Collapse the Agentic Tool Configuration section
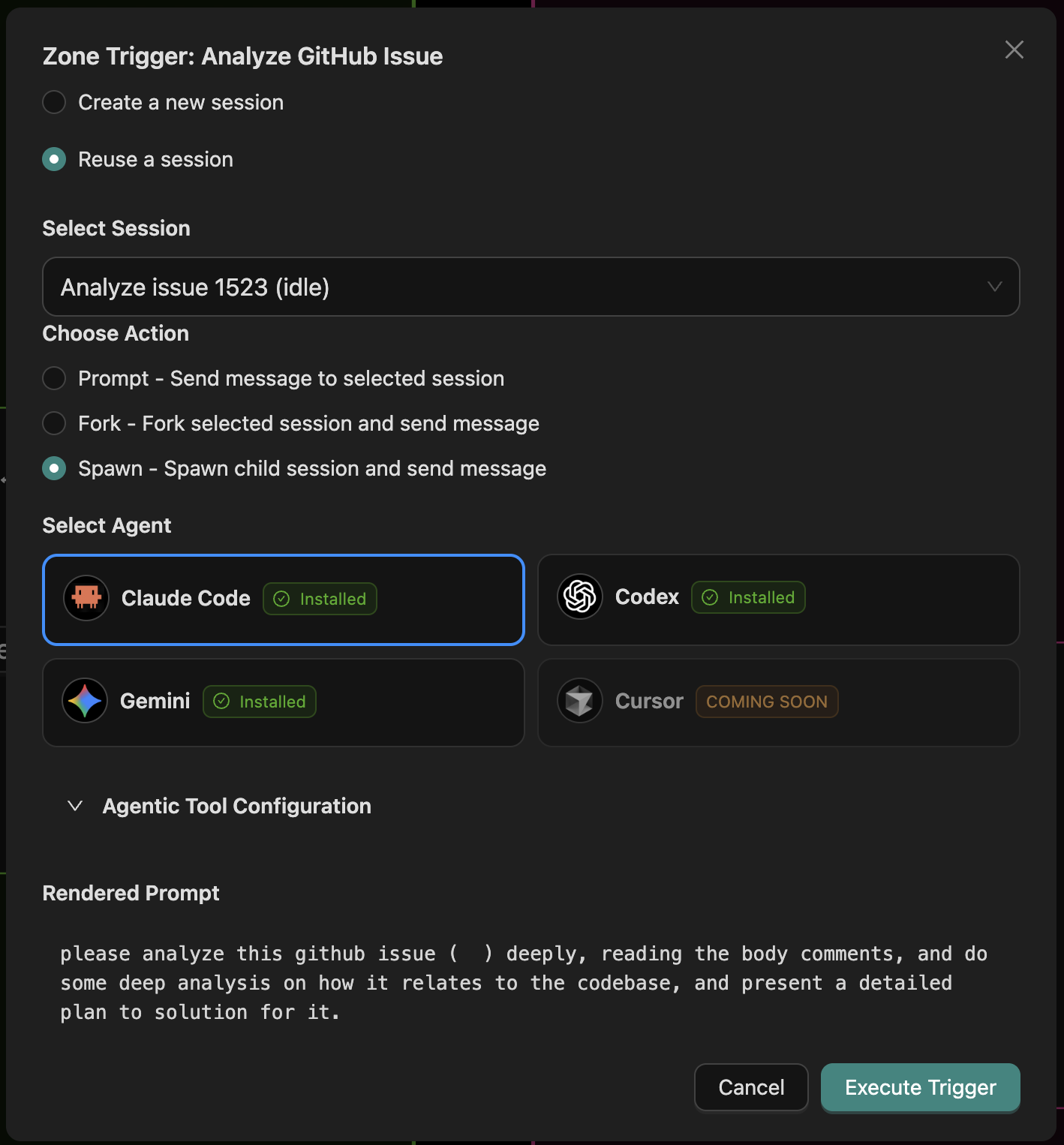Viewport: 1064px width, 1145px height. coord(75,806)
